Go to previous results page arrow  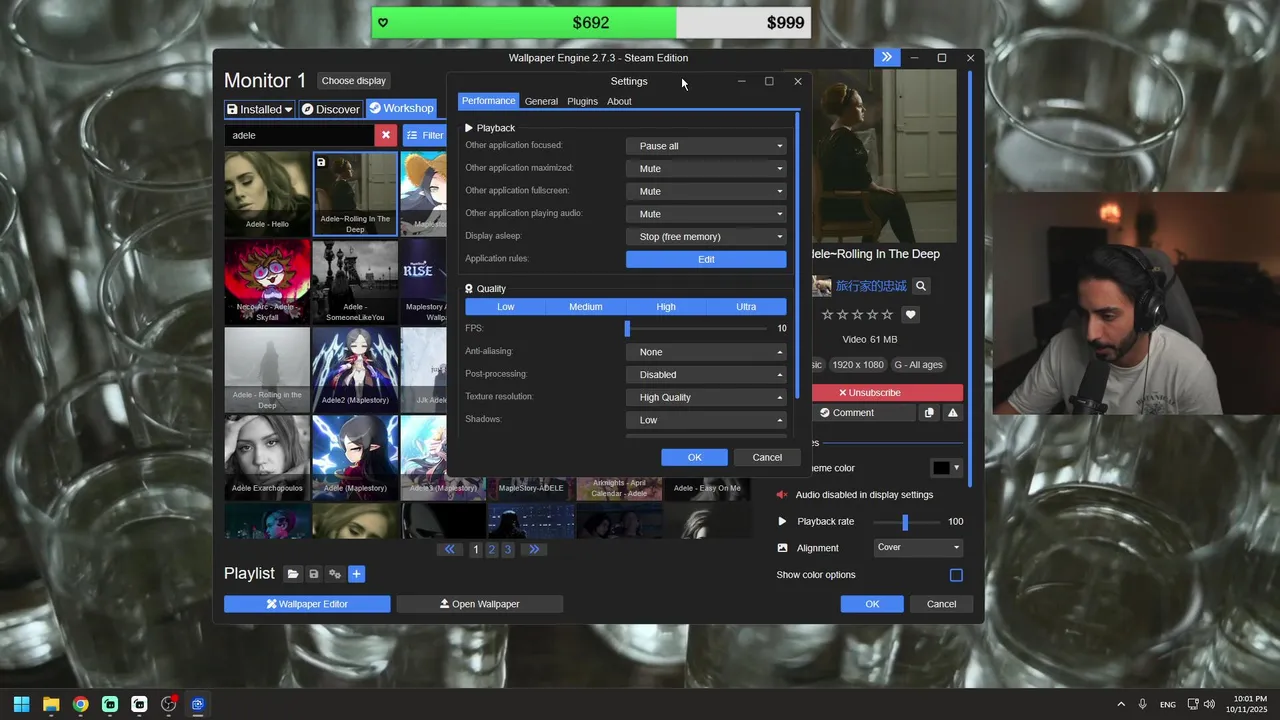tap(450, 549)
